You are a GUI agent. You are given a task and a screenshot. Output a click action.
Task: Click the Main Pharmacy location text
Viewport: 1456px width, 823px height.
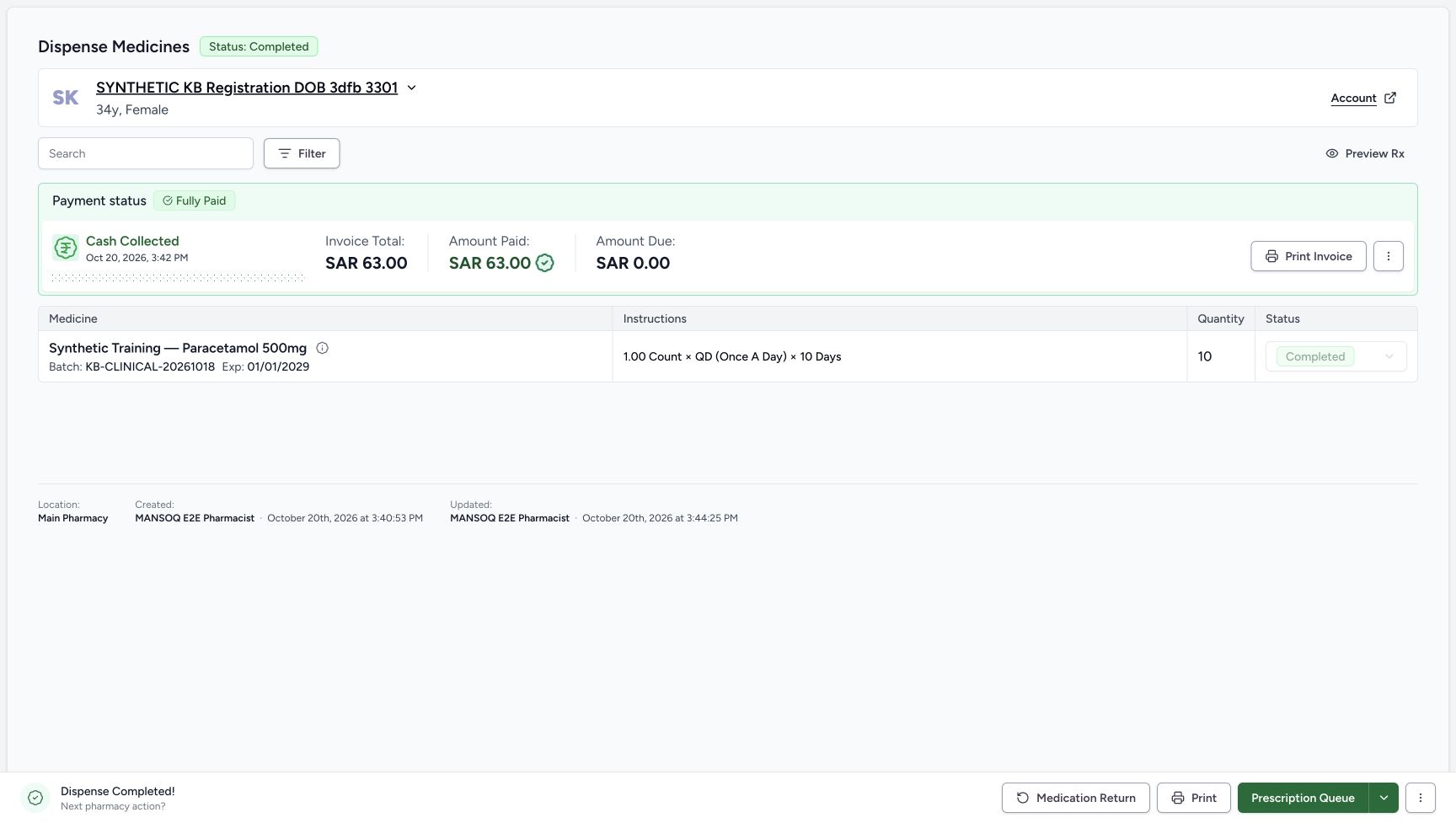click(x=73, y=518)
